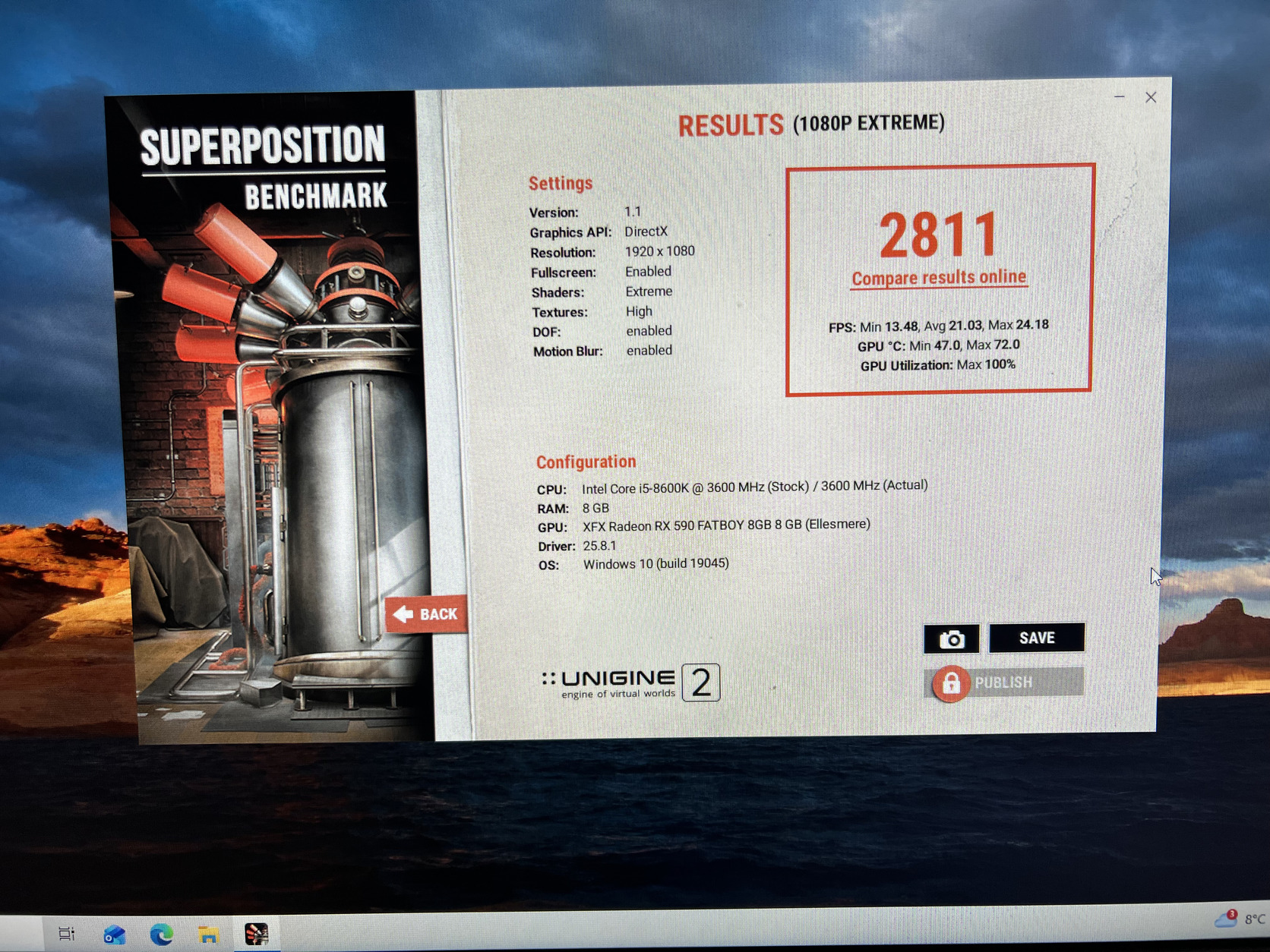This screenshot has height=952, width=1270.
Task: Click the GPU Utilization Max 100% line
Action: (938, 365)
